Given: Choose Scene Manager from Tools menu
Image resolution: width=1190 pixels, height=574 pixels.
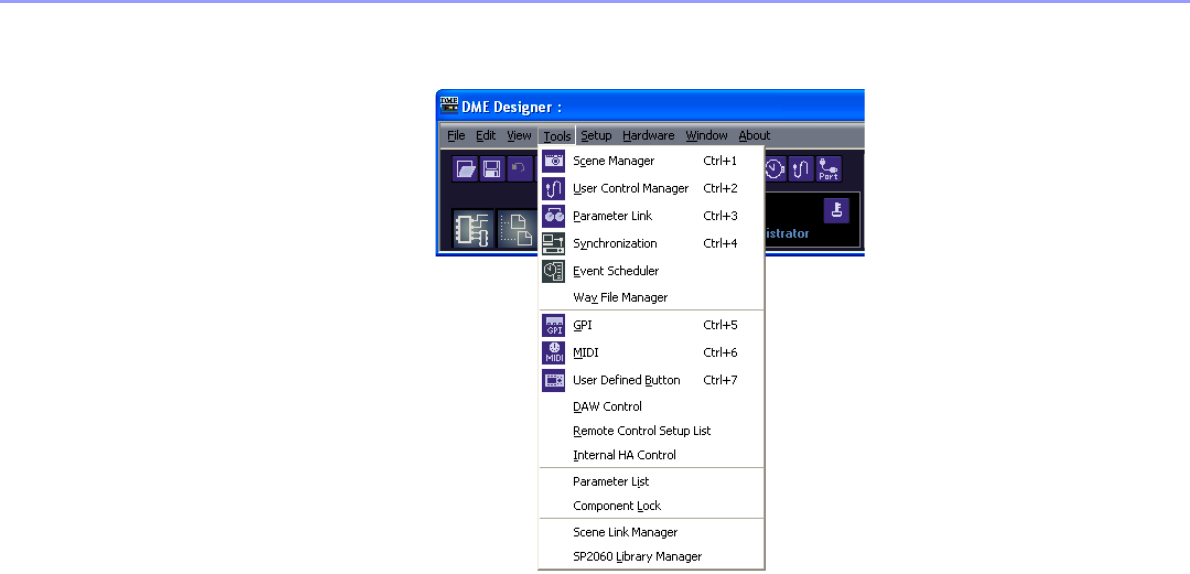Looking at the screenshot, I should pyautogui.click(x=651, y=161).
